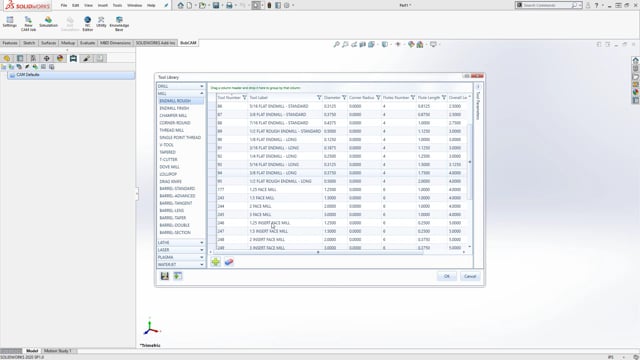Open the Diameter column filter
This screenshot has height=360, width=640.
pos(344,98)
